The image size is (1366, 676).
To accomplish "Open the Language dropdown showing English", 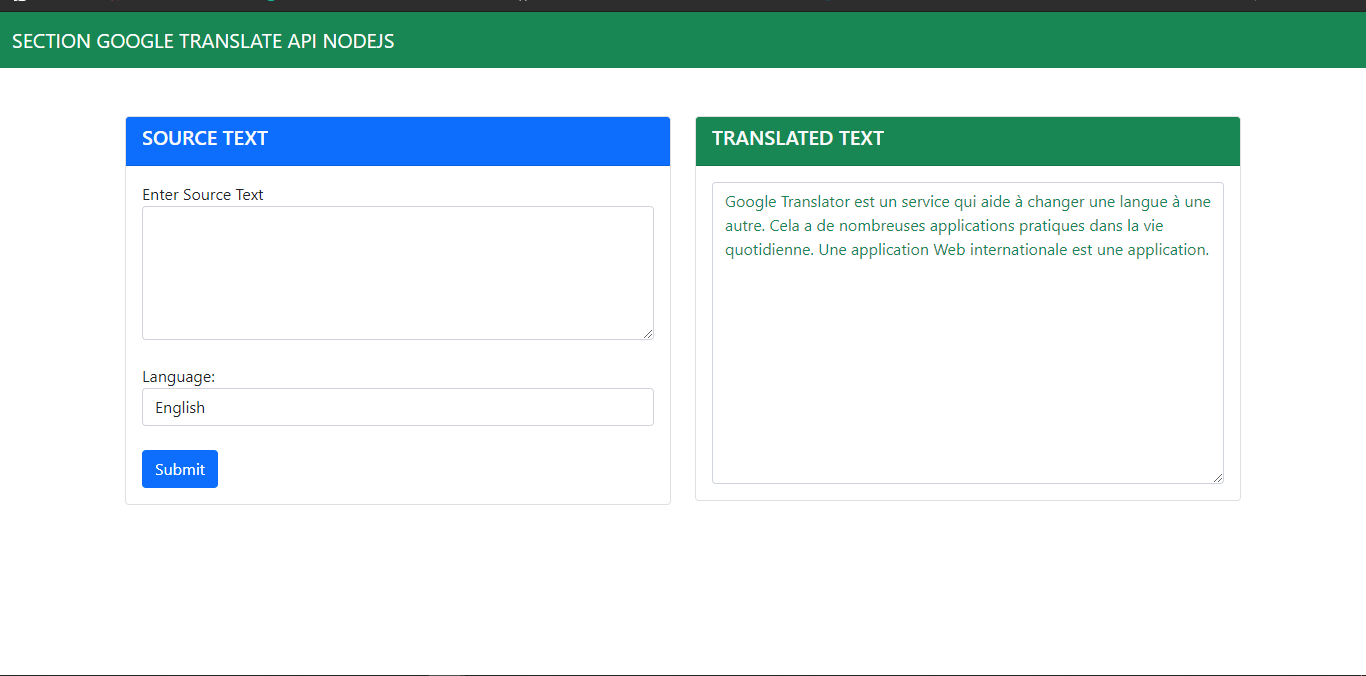I will (398, 407).
